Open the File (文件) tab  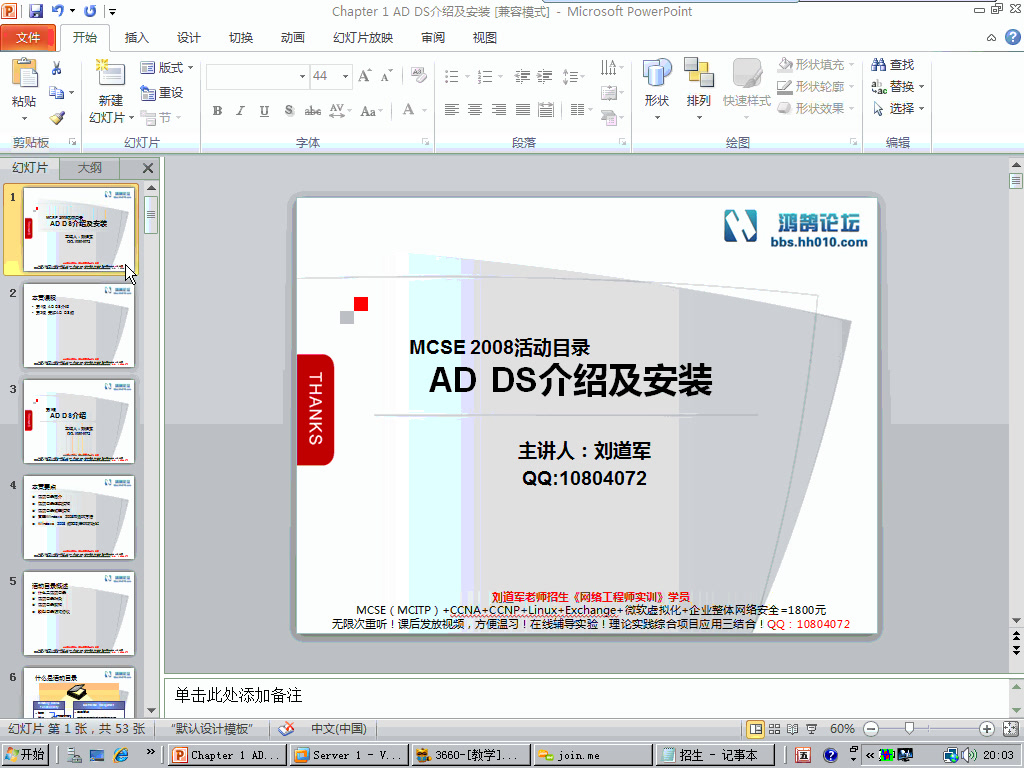pyautogui.click(x=27, y=38)
